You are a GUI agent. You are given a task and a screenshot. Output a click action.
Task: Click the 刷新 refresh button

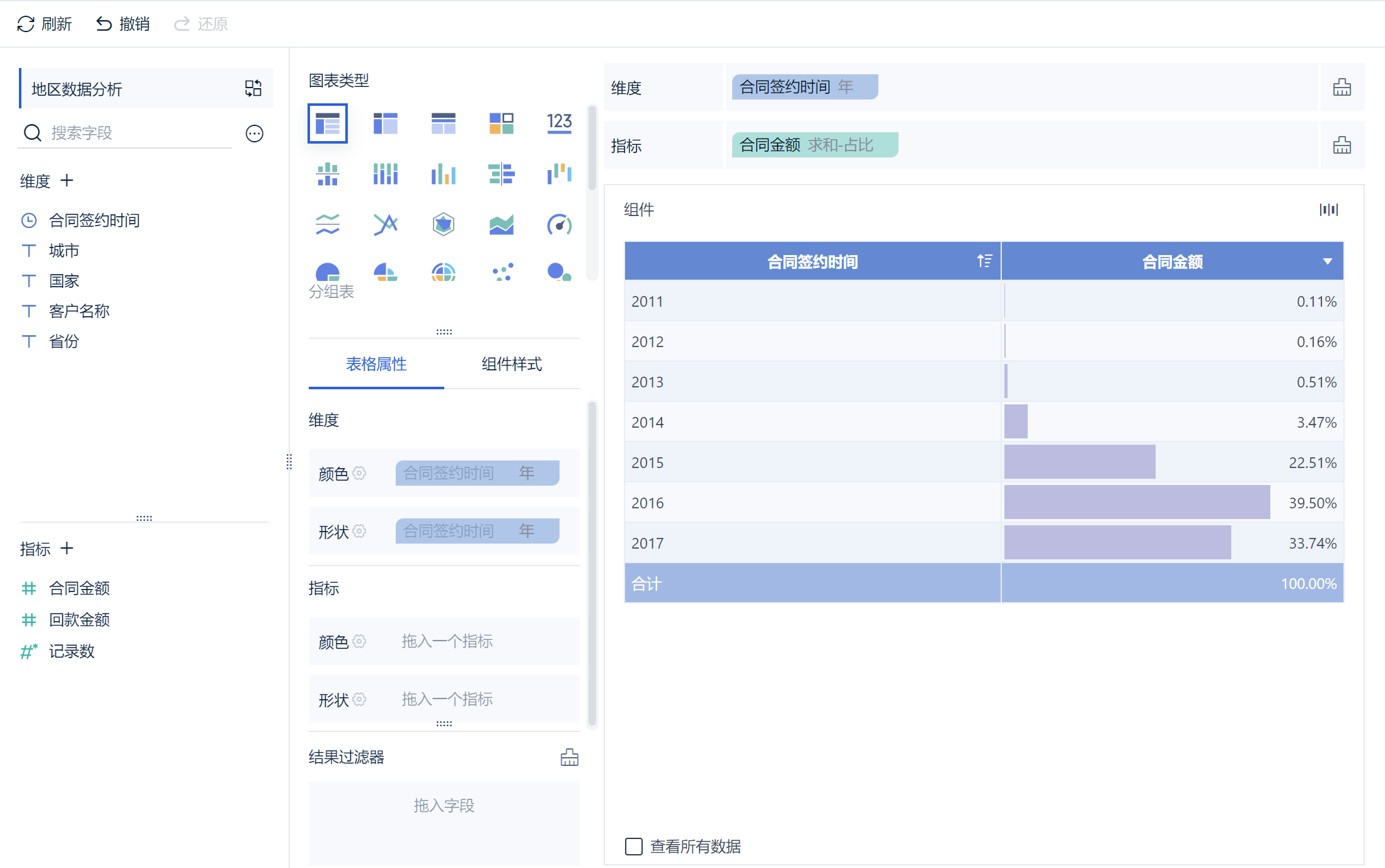click(x=45, y=24)
